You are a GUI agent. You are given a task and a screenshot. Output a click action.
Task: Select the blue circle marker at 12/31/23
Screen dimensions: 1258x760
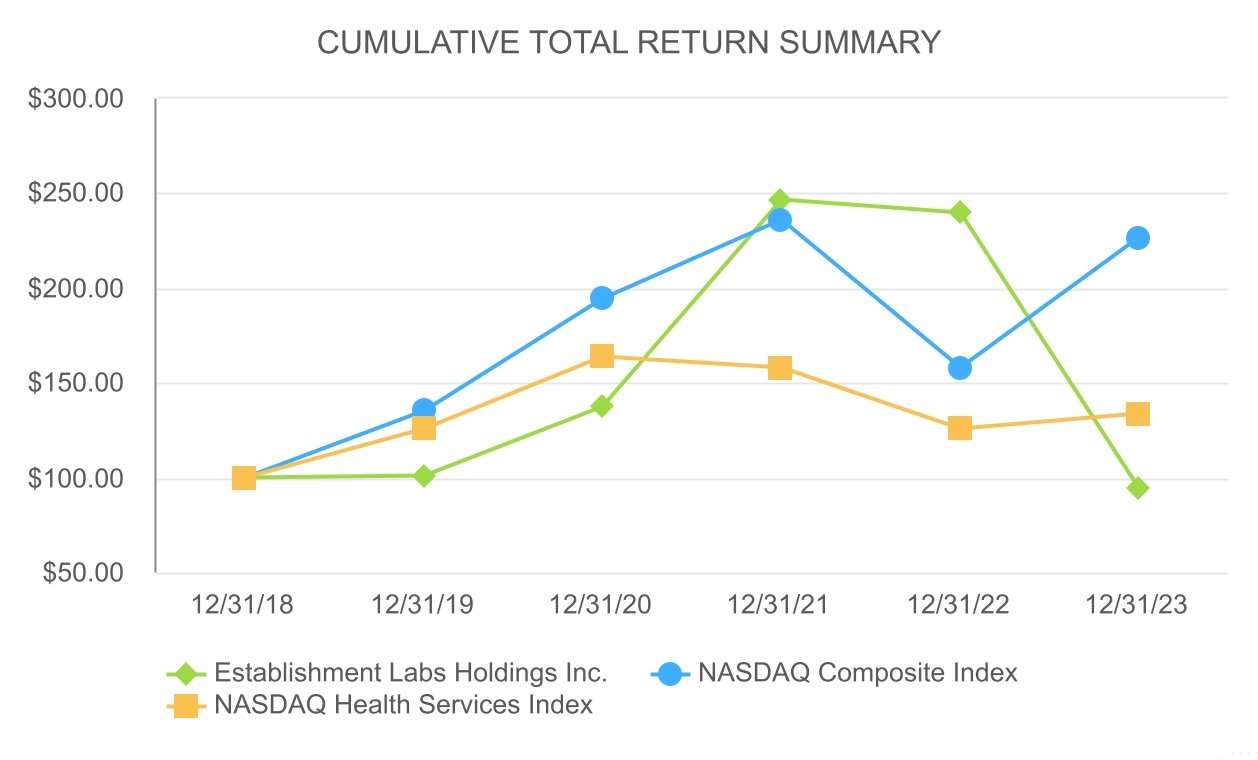pos(1138,238)
